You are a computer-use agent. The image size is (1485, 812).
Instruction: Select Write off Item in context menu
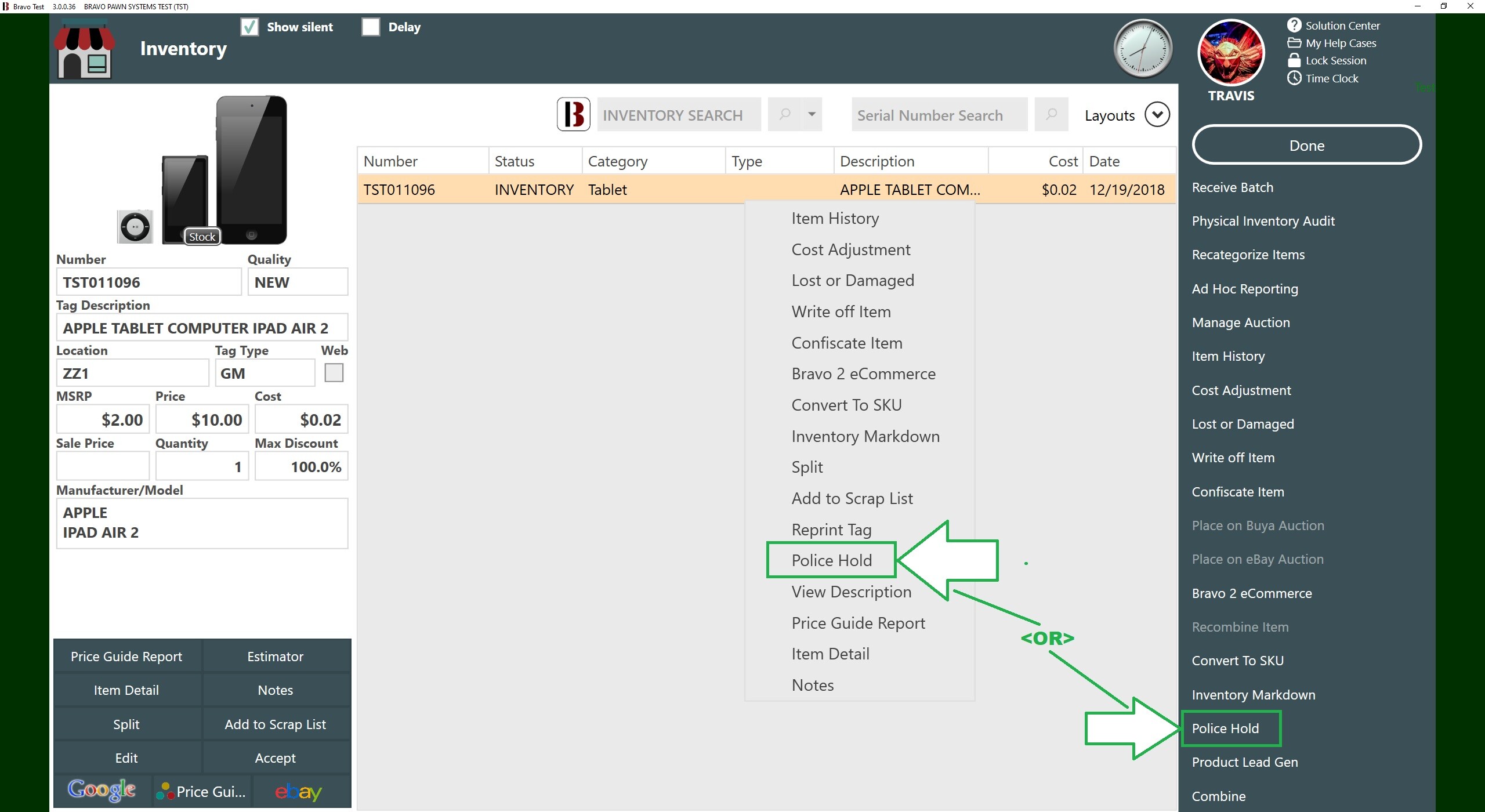click(x=841, y=311)
